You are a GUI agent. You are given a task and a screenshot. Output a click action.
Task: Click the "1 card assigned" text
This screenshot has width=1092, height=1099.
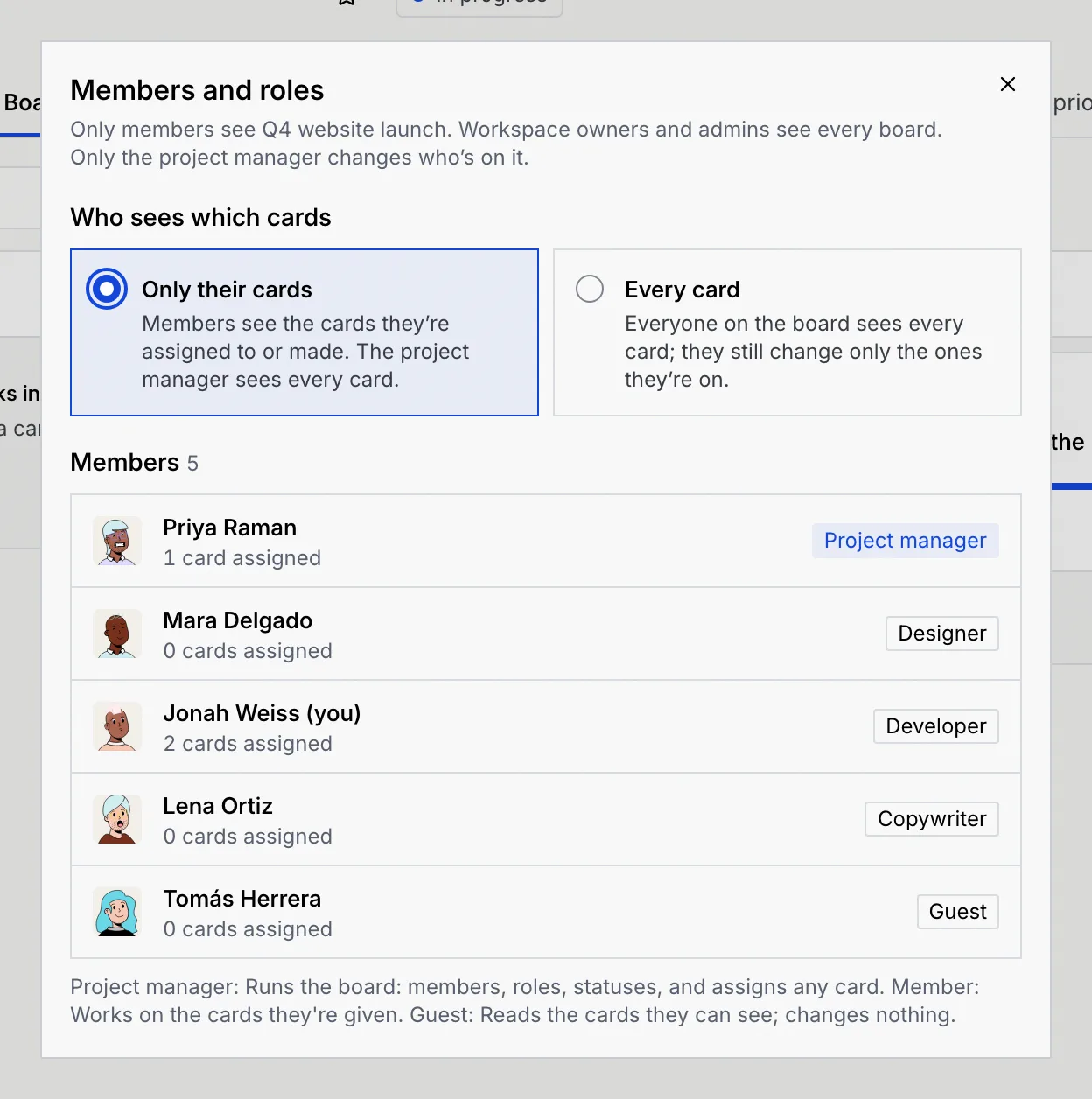coord(242,558)
